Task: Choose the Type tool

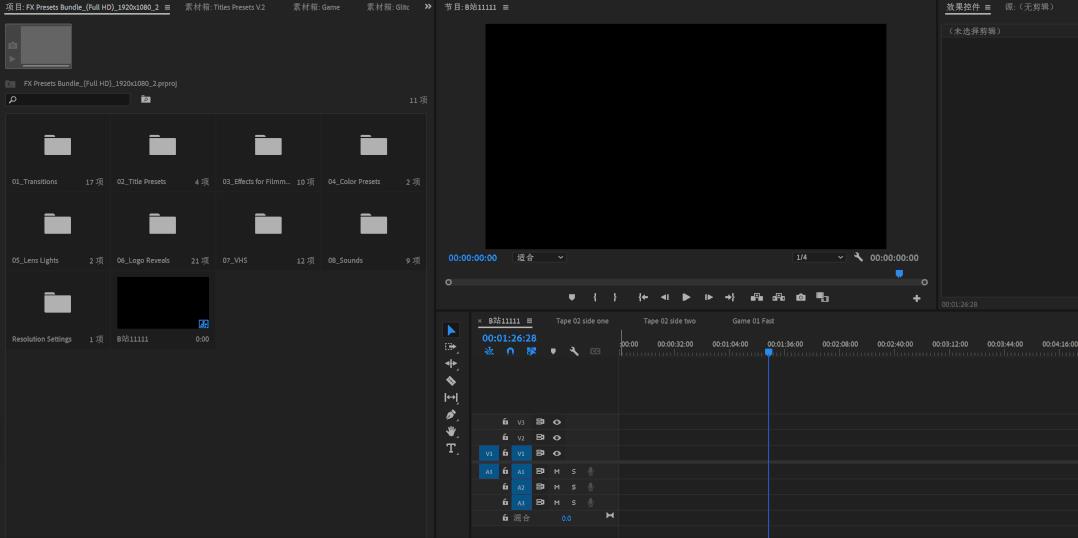Action: click(451, 448)
